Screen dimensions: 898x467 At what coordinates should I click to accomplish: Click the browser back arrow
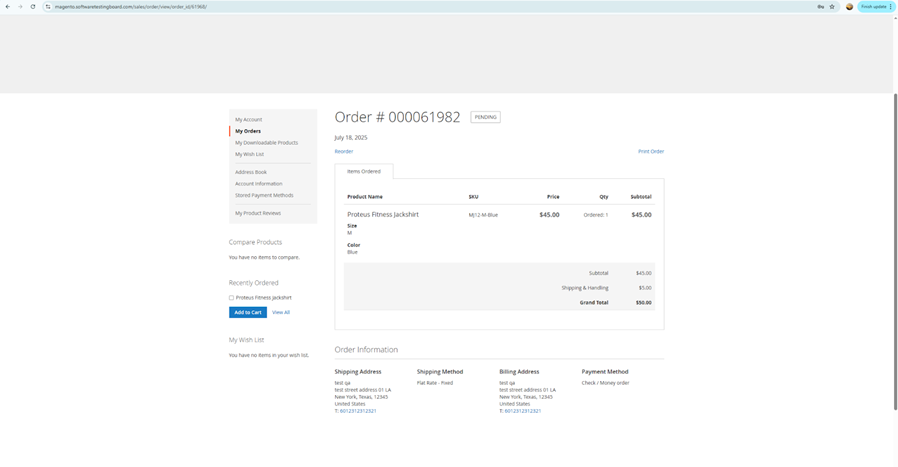click(8, 7)
